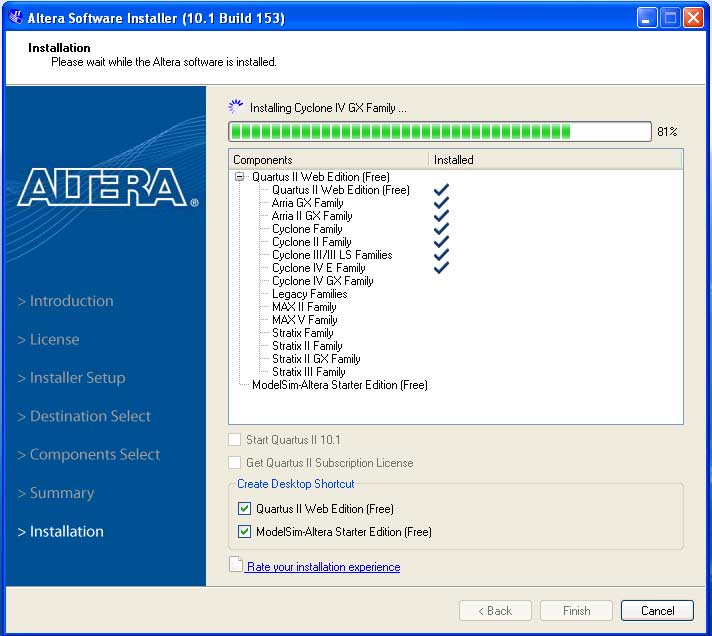Viewport: 712px width, 636px height.
Task: Open the Rate your installation experience link
Action: (323, 567)
